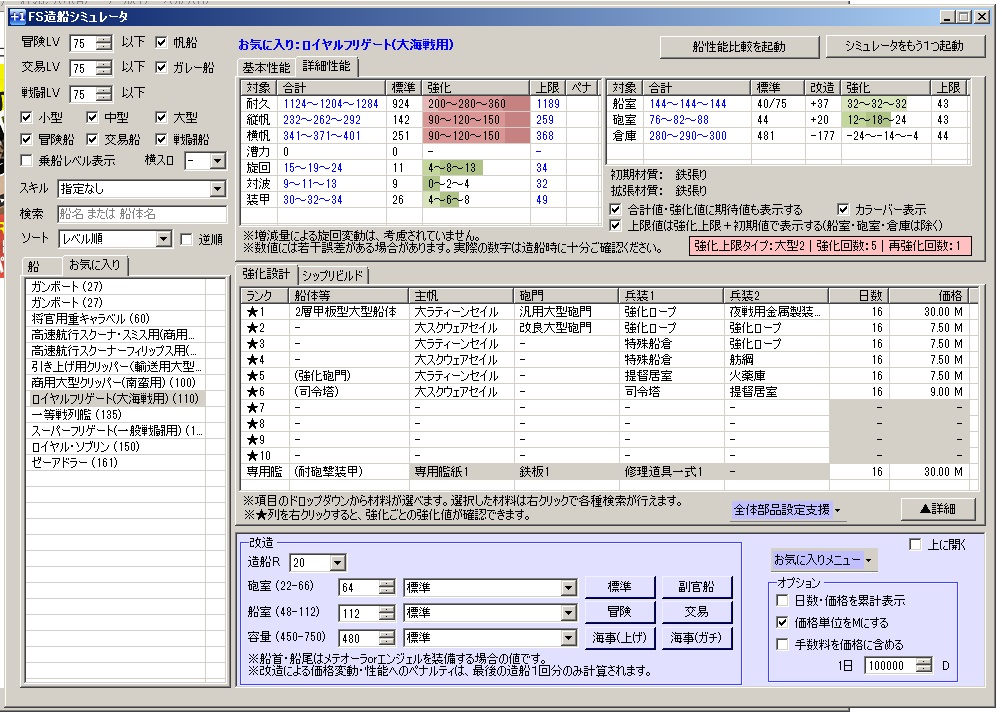This screenshot has width=1002, height=713.
Task: Check the 上に開く checkbox
Action: [915, 544]
